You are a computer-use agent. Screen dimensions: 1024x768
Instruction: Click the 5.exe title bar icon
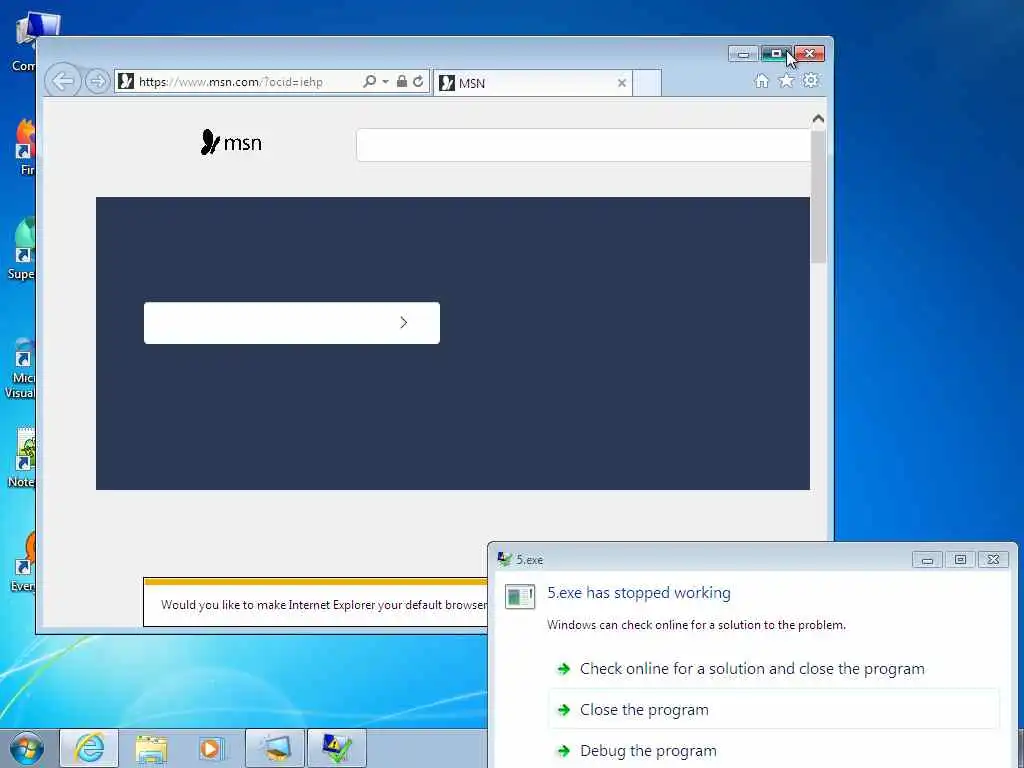504,560
